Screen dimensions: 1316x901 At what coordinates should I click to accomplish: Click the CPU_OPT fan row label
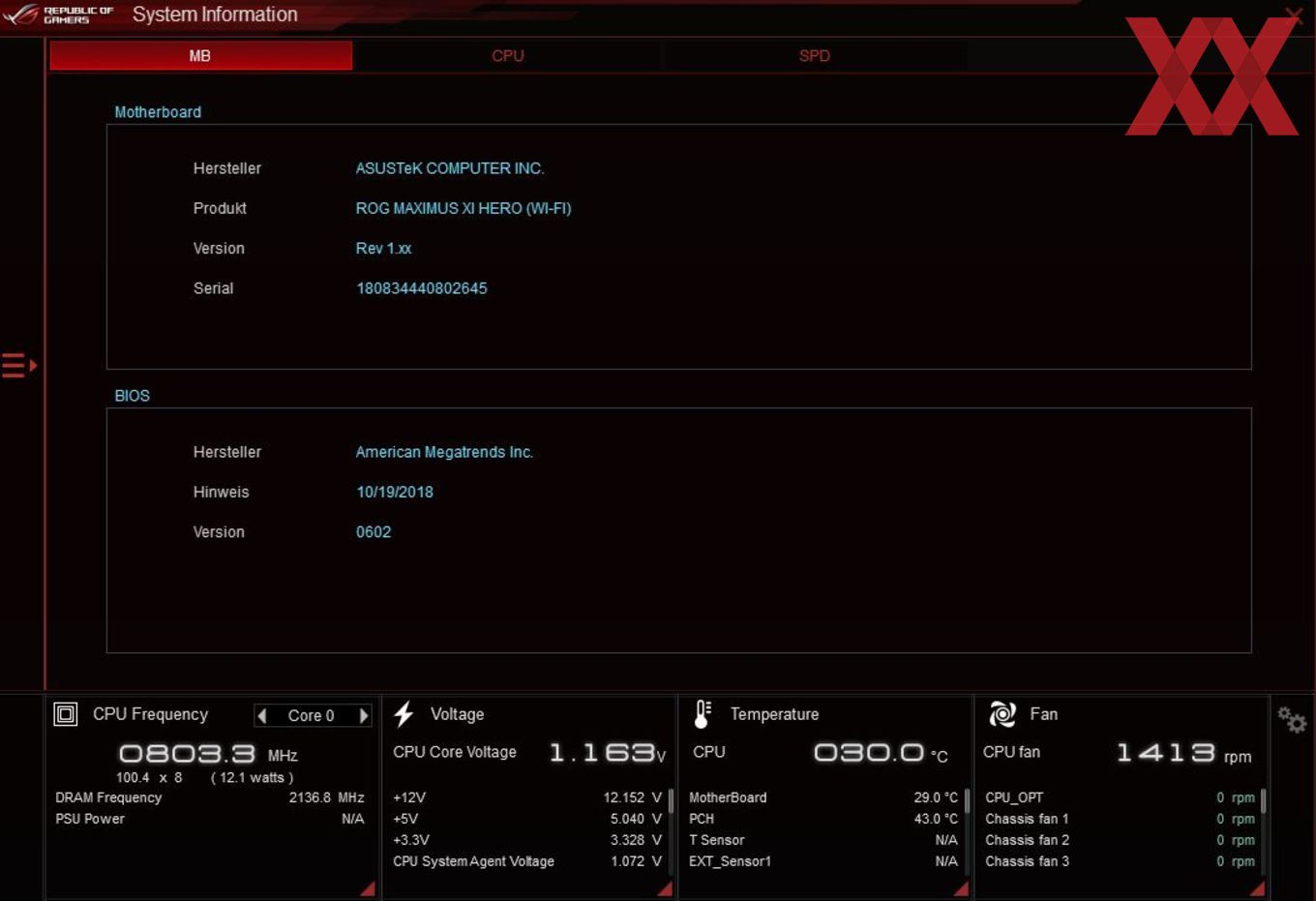pyautogui.click(x=1014, y=797)
